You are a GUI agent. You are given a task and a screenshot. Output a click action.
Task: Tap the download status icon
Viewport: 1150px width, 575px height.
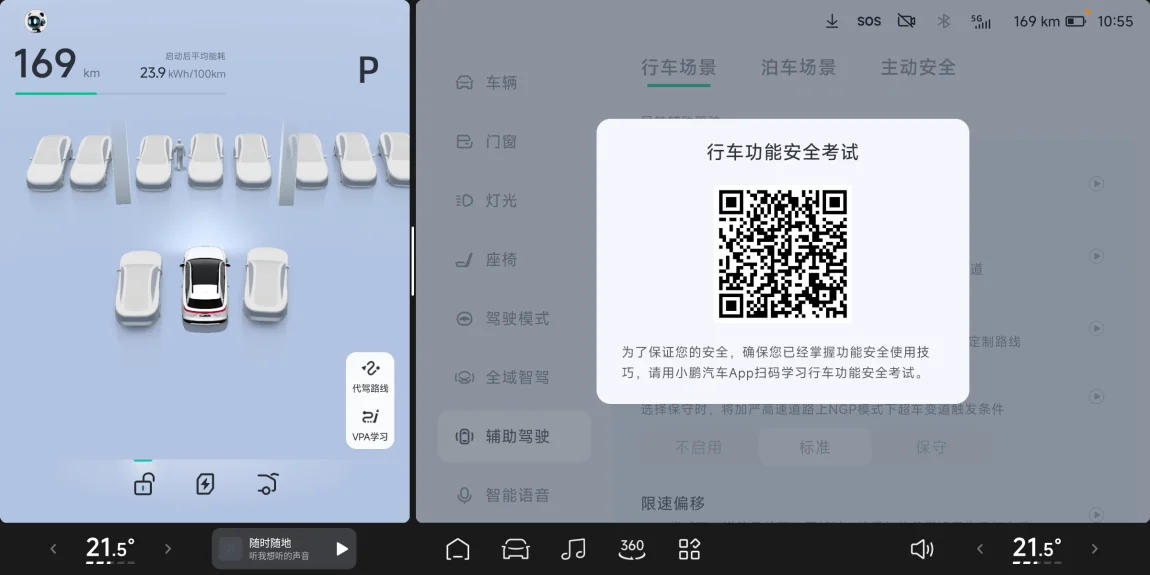832,21
